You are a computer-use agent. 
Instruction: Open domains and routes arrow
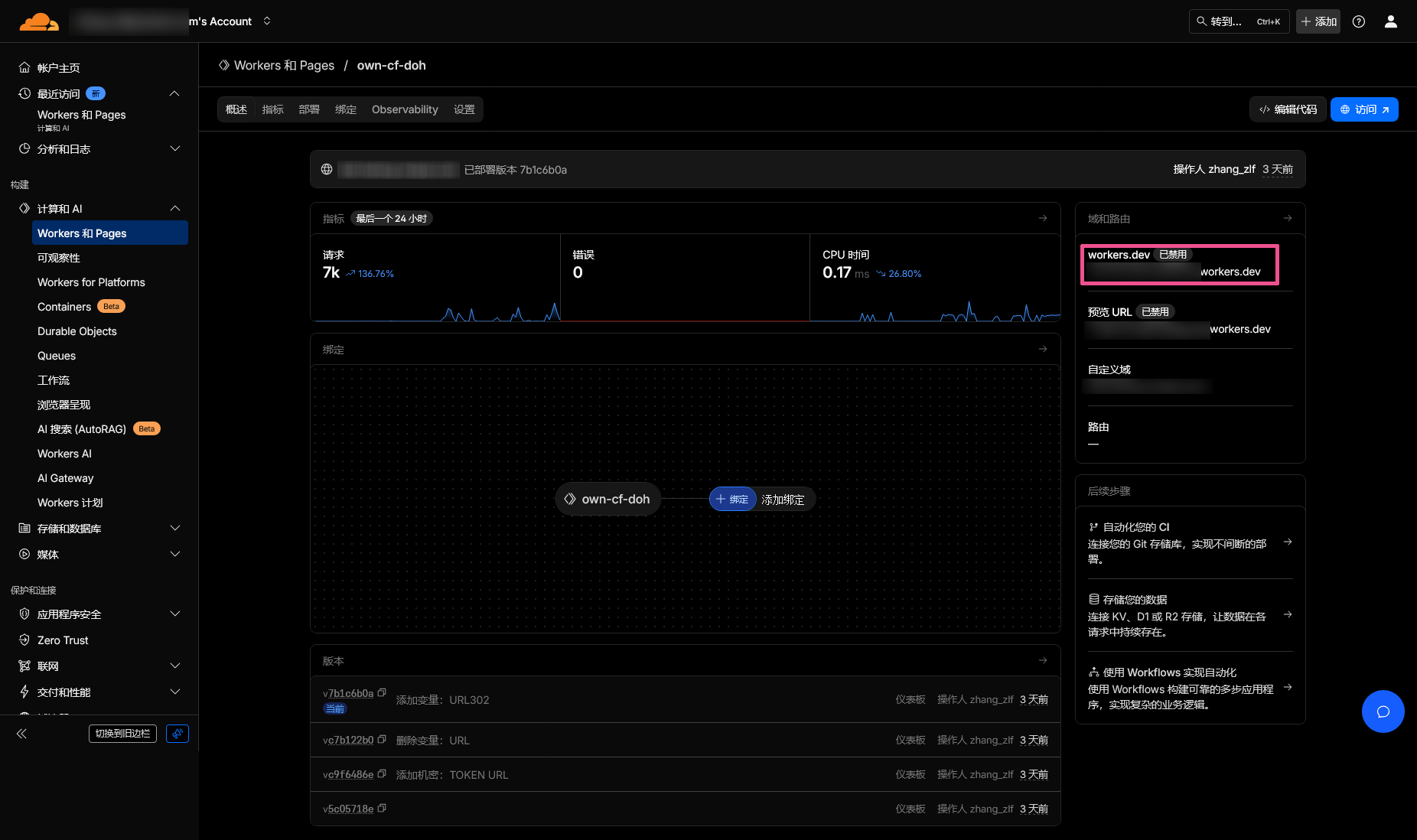[1288, 219]
